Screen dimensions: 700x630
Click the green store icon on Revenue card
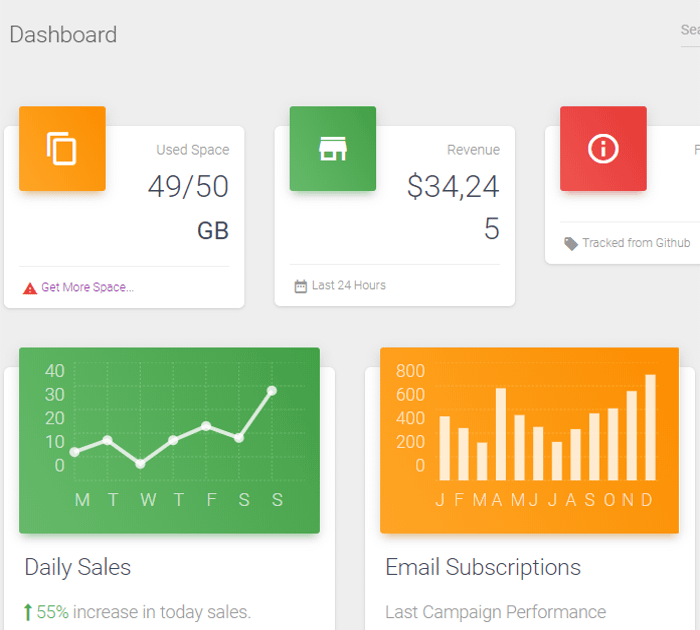point(333,149)
